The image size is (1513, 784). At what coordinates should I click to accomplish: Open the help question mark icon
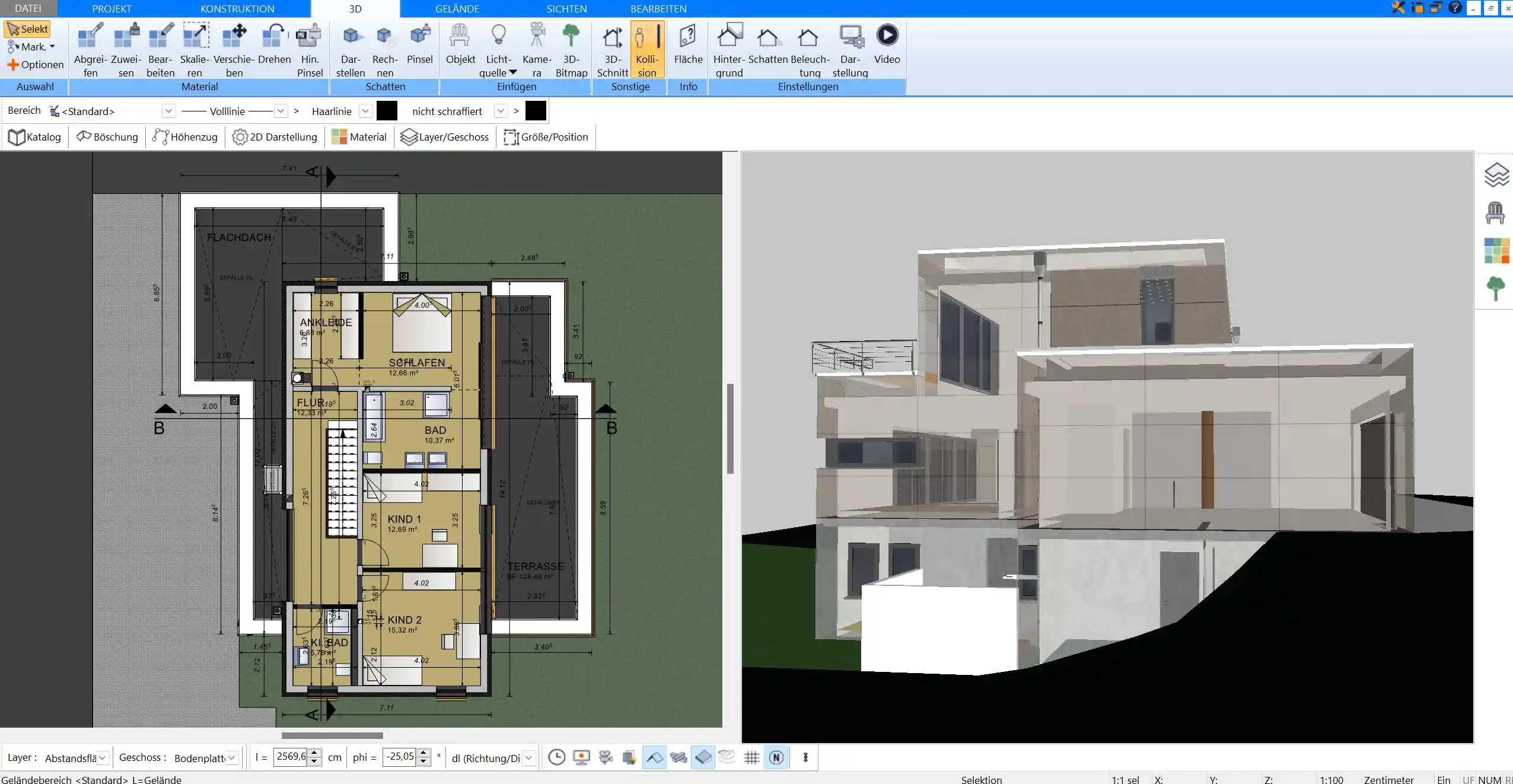[x=1455, y=8]
